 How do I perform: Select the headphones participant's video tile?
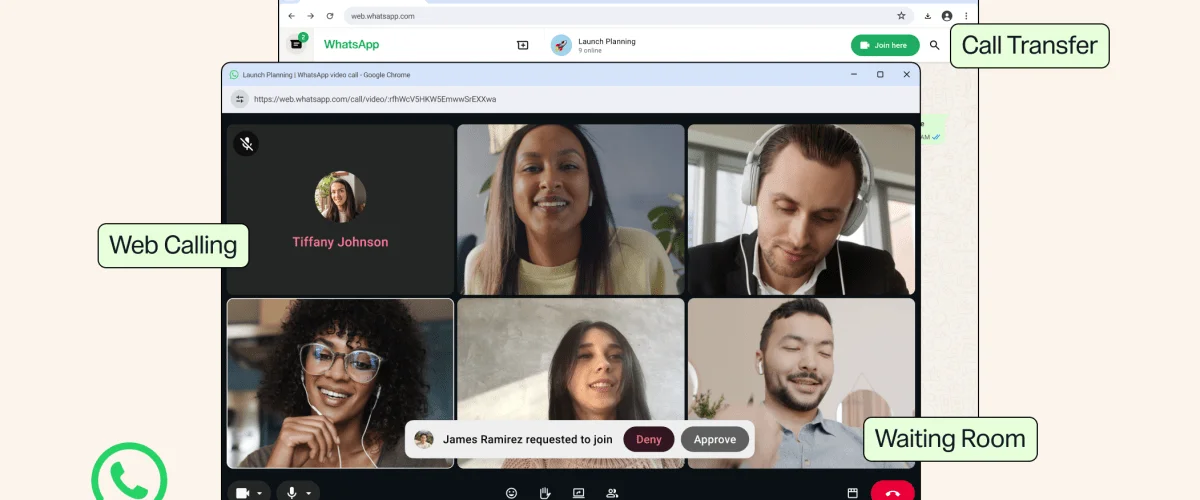(801, 209)
